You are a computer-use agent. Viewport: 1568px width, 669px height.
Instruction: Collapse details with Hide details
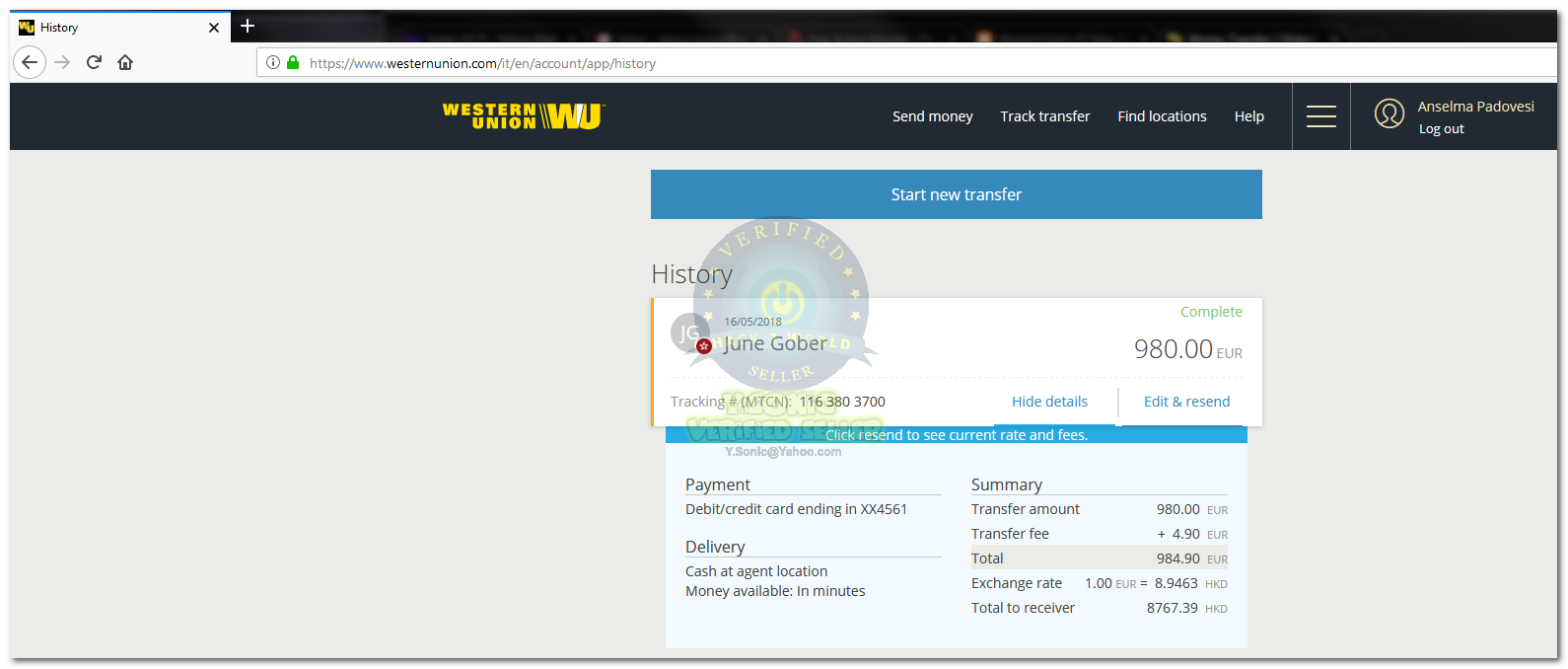click(1049, 402)
